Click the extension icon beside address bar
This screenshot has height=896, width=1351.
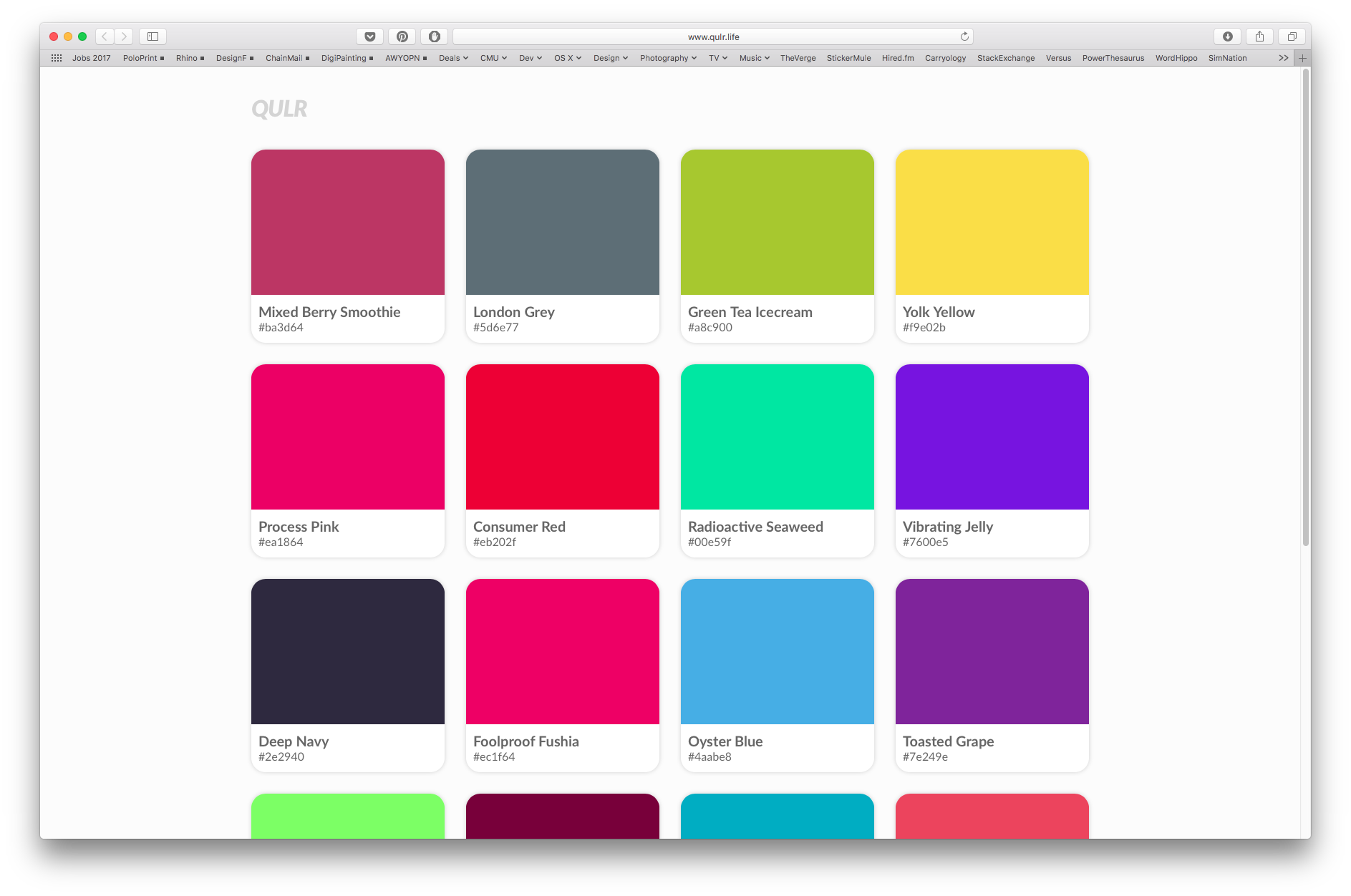click(435, 36)
